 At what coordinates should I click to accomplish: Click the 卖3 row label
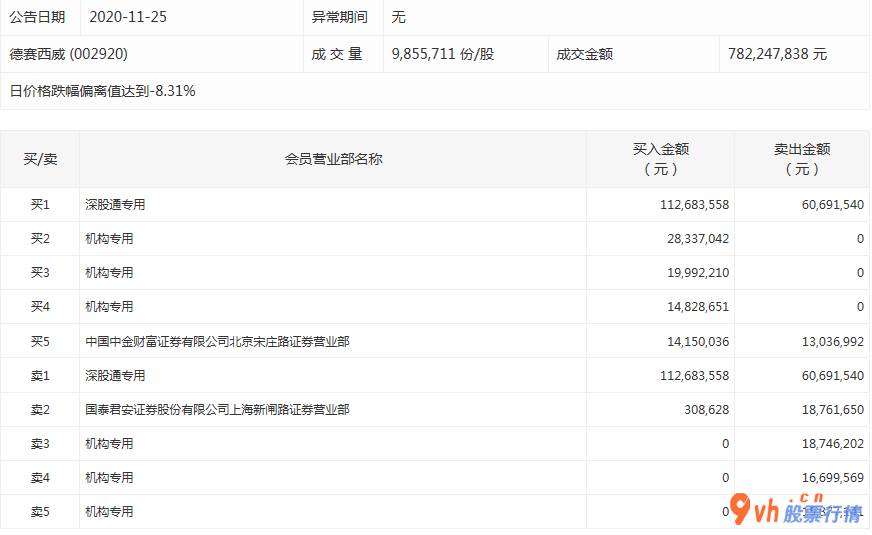click(40, 444)
